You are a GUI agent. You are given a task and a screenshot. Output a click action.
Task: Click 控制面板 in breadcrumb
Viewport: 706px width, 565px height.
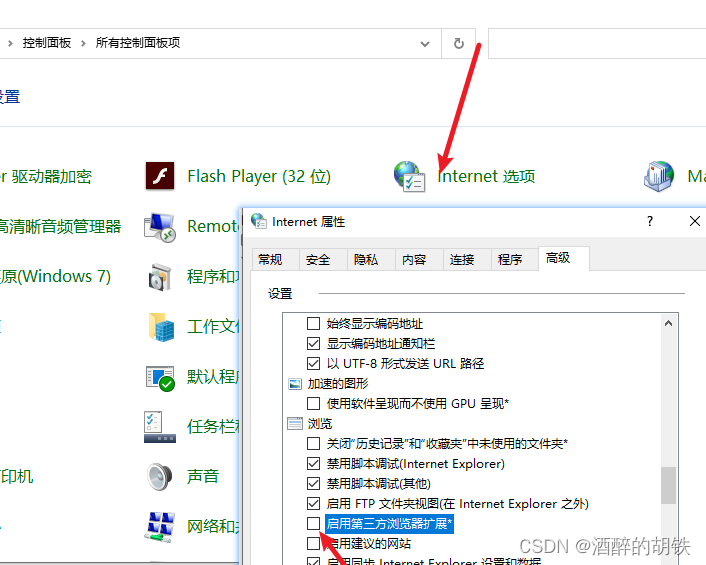point(47,43)
